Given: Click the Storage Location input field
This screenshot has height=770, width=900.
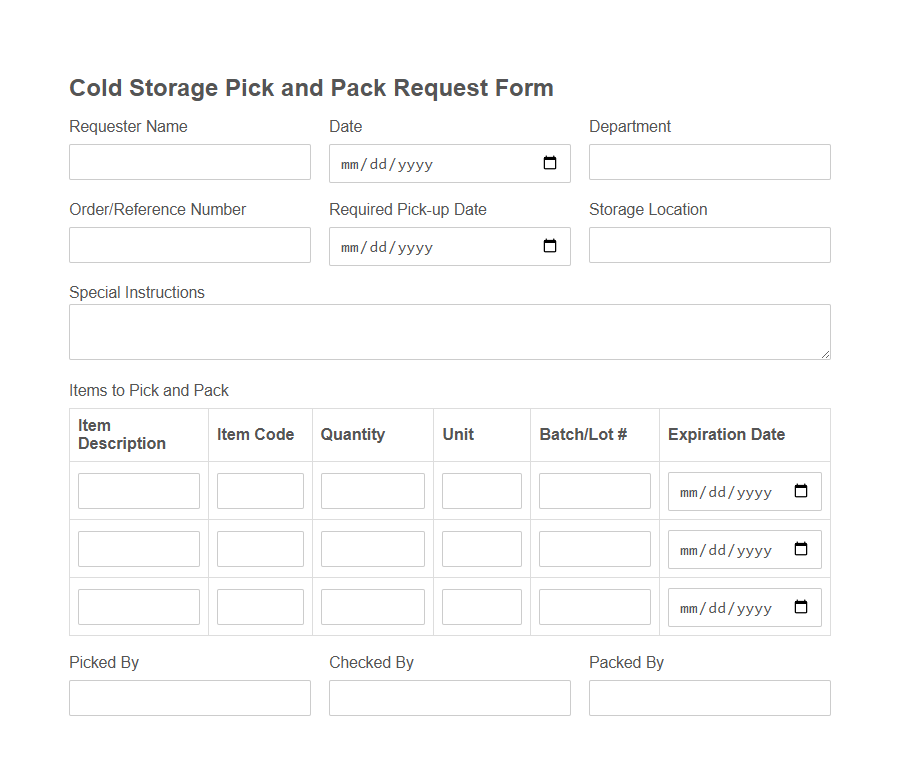Looking at the screenshot, I should 709,245.
